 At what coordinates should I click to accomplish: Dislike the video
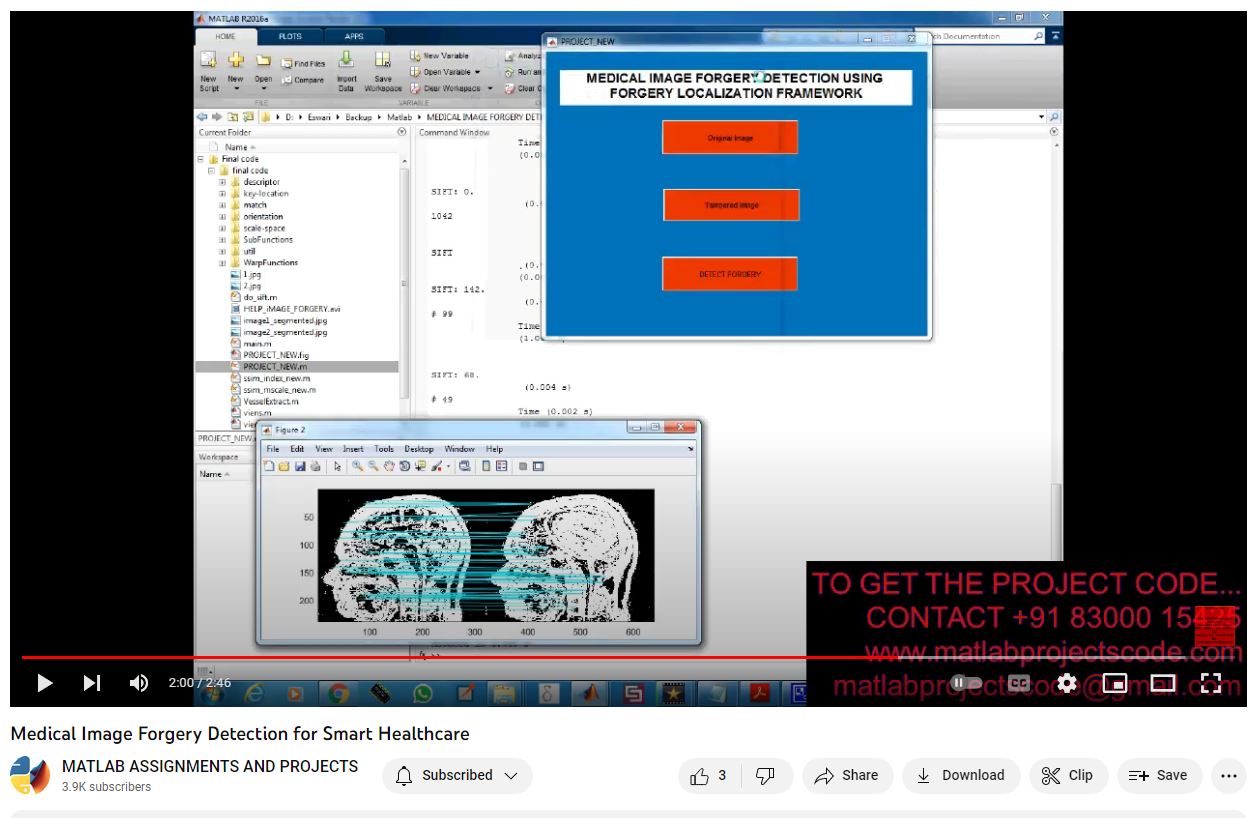(765, 775)
